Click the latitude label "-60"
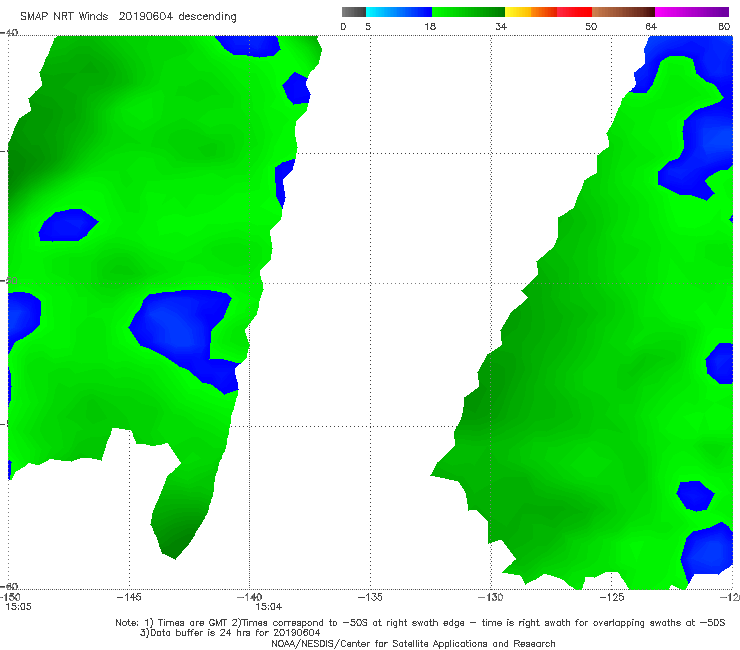The height and width of the screenshot is (650, 740). [9, 586]
